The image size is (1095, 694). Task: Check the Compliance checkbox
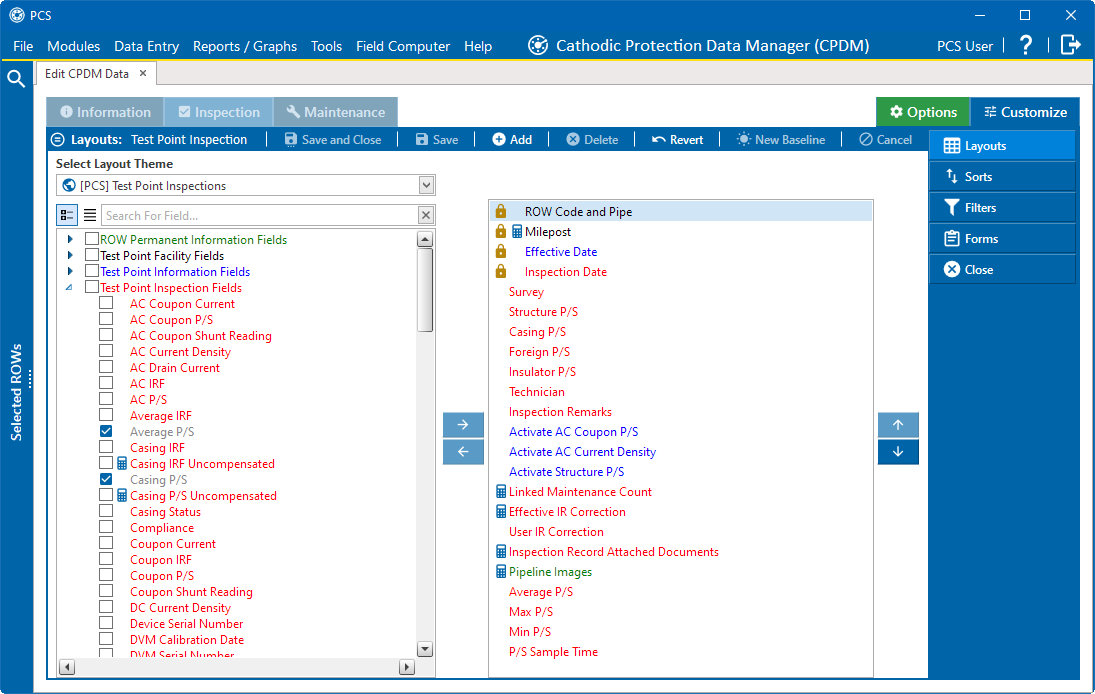click(x=106, y=527)
